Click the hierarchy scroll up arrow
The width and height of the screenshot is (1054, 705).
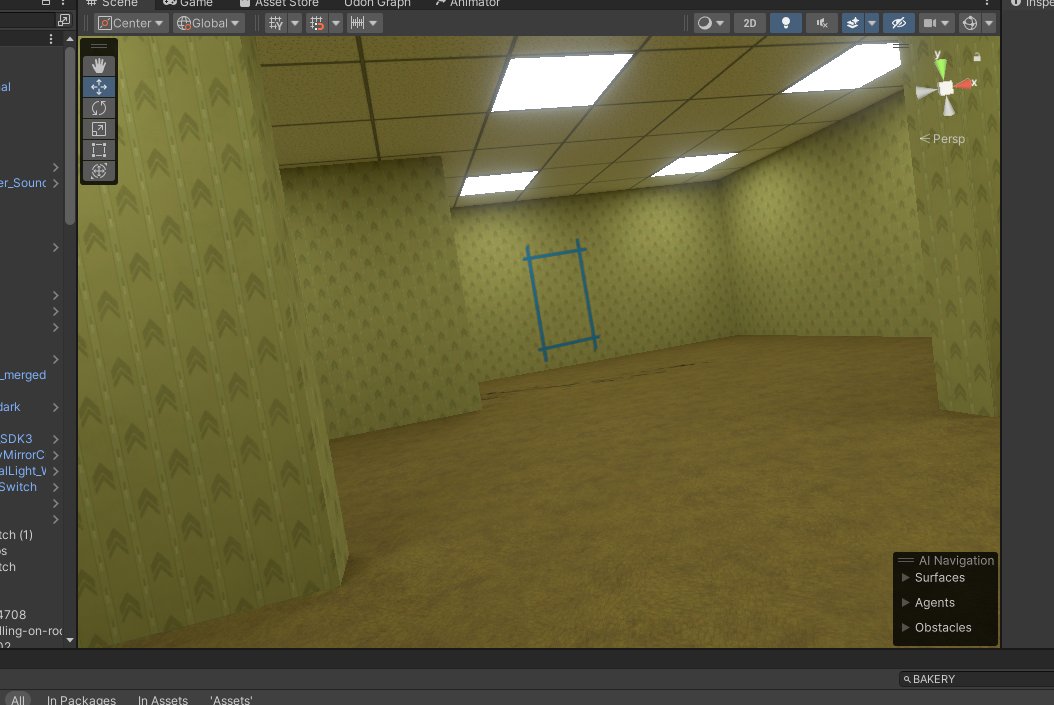point(70,40)
